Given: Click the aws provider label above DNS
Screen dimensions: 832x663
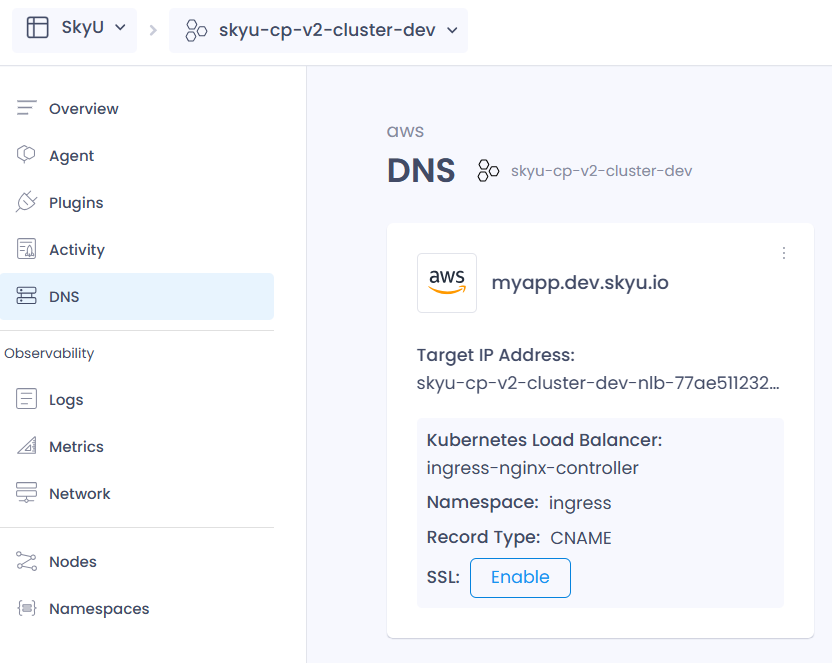Looking at the screenshot, I should tap(405, 131).
